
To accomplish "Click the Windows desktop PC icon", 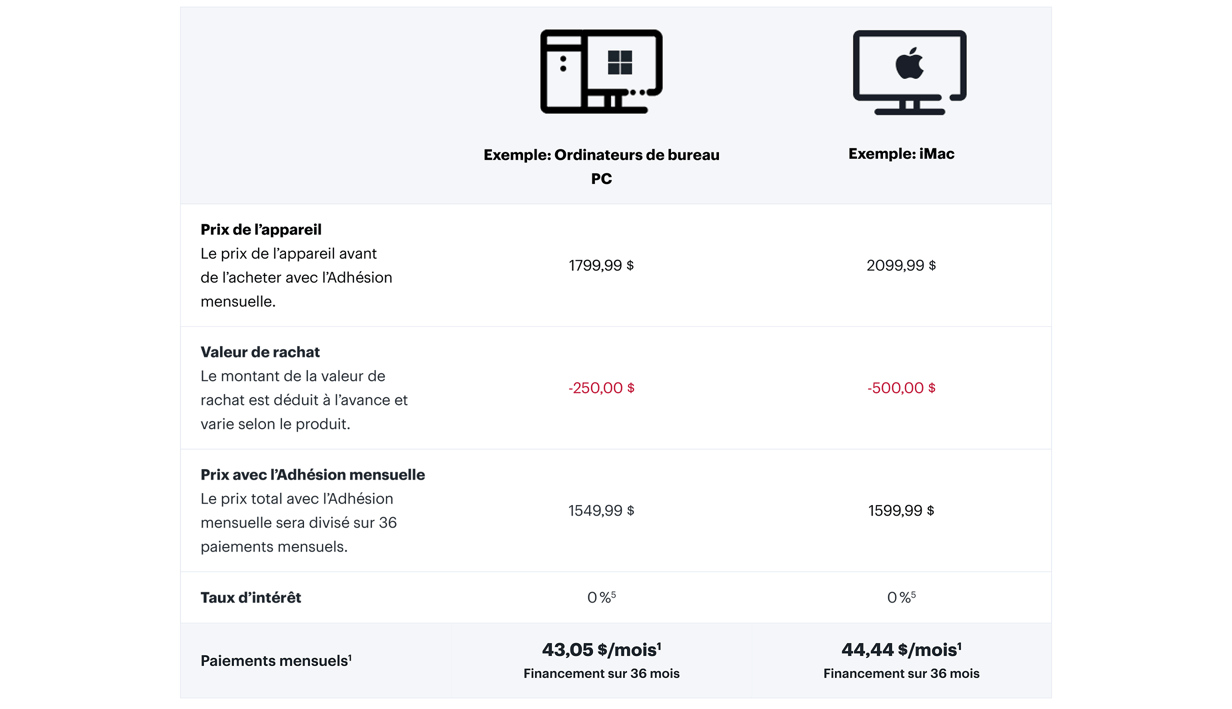I will tap(601, 71).
